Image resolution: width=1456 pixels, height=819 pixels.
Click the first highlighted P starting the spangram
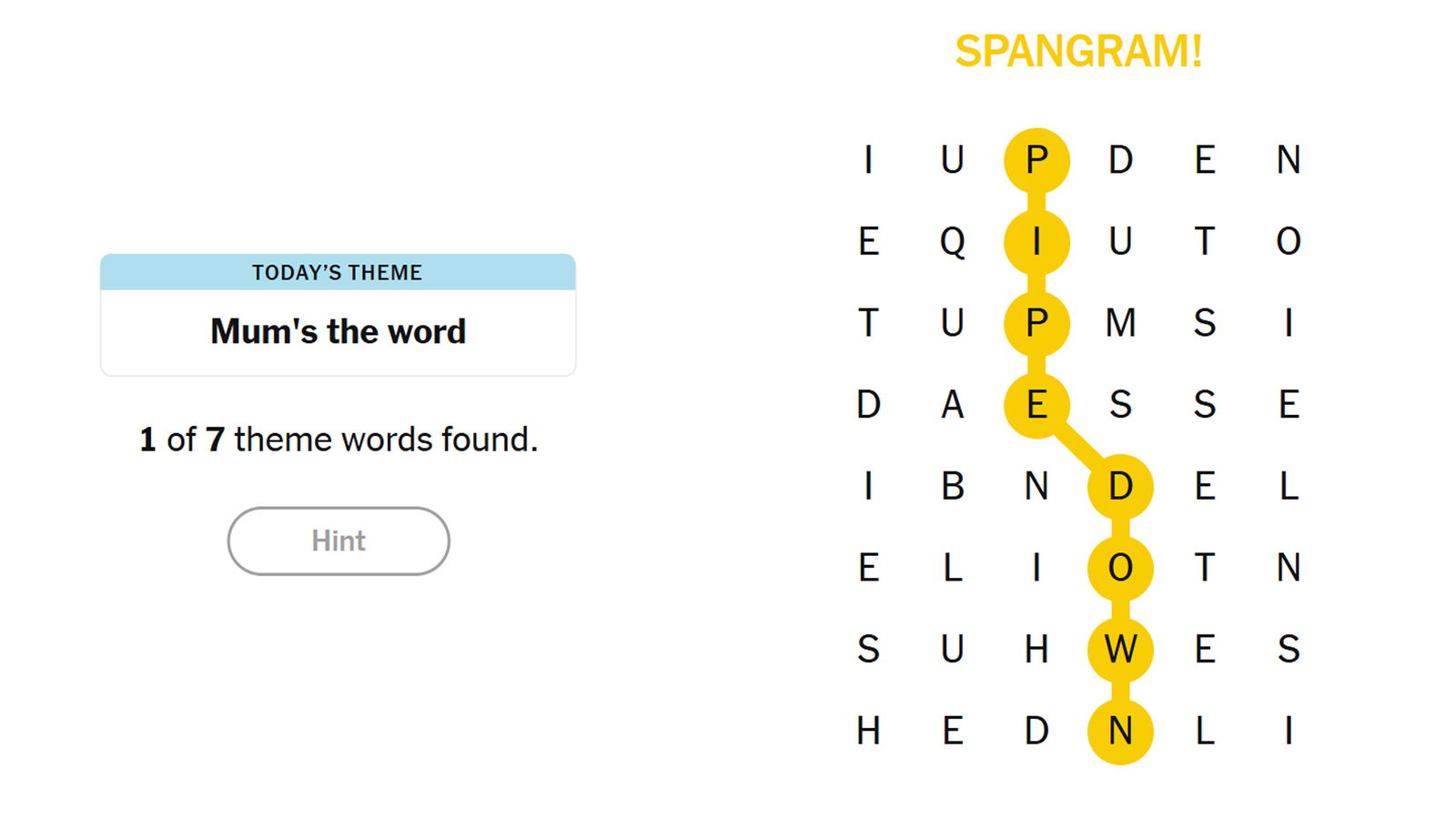tap(1036, 160)
